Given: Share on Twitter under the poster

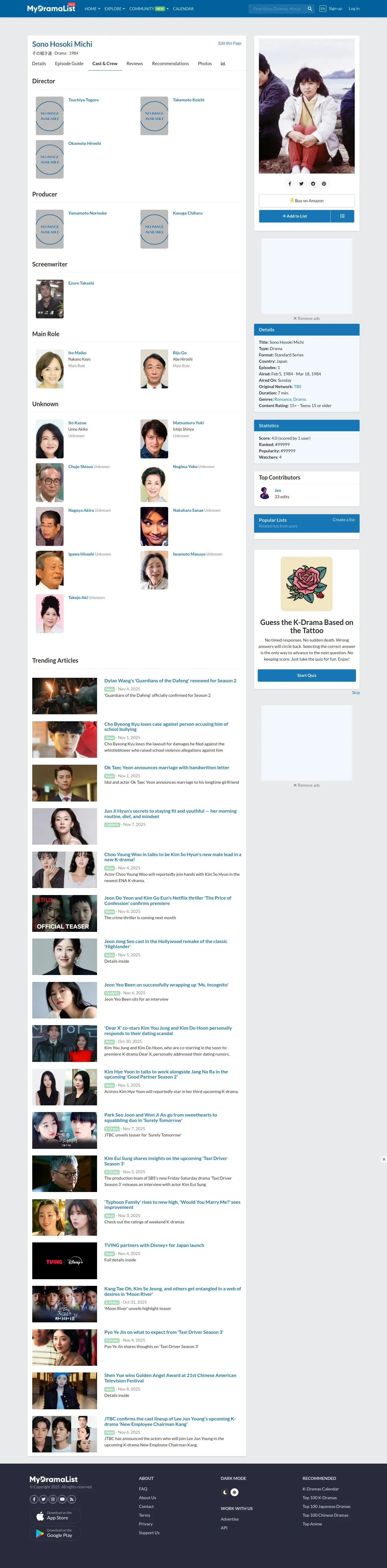Looking at the screenshot, I should [301, 184].
